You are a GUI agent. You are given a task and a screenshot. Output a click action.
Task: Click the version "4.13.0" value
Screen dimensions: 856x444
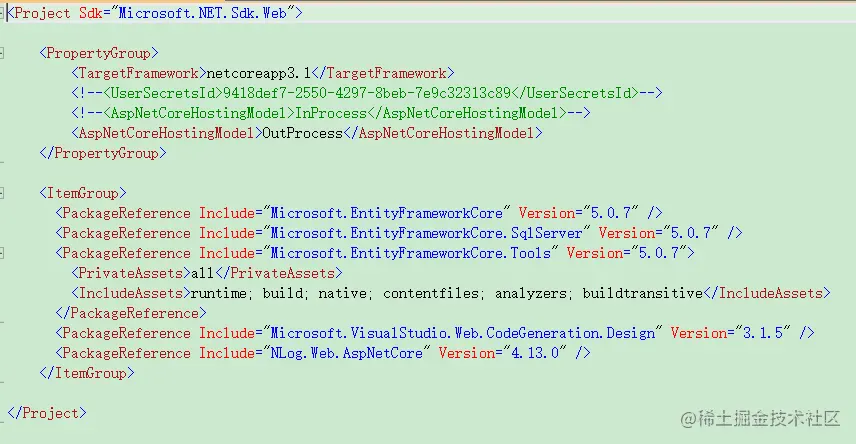click(x=535, y=353)
